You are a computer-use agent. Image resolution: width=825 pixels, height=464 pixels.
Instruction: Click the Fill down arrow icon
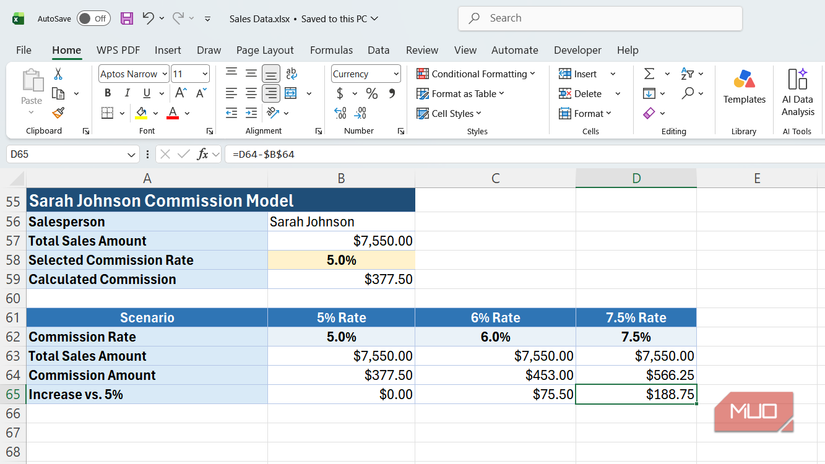(x=649, y=94)
